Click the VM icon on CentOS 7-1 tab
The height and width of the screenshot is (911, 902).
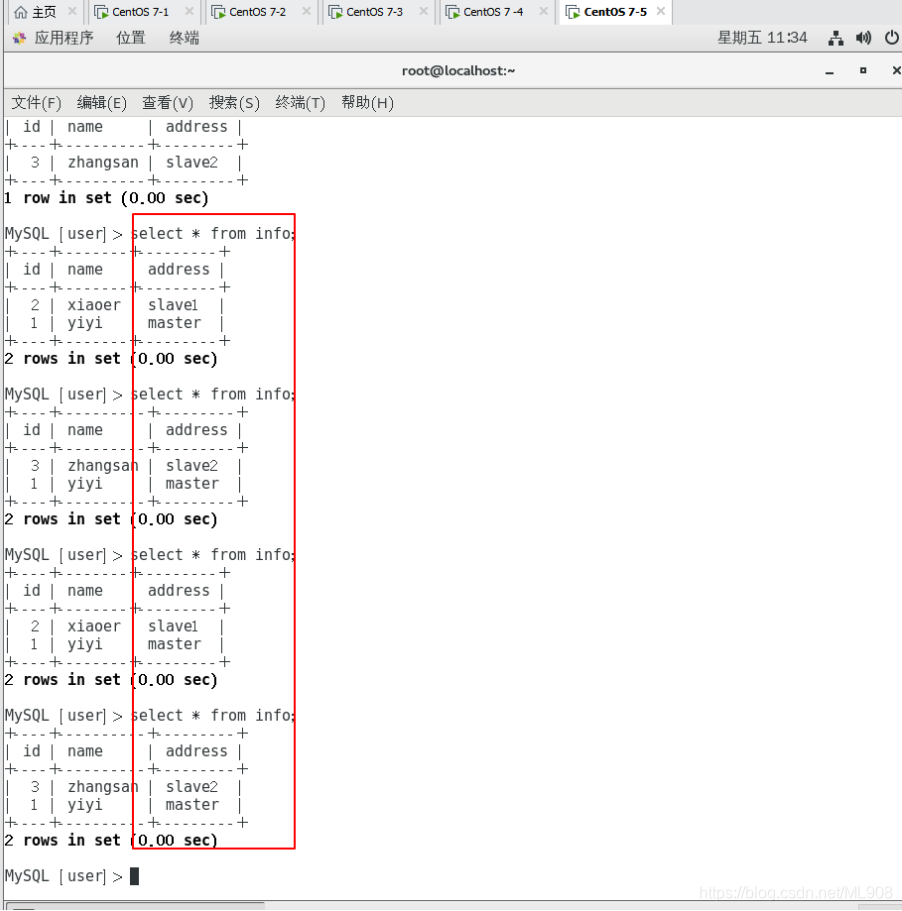(x=101, y=12)
